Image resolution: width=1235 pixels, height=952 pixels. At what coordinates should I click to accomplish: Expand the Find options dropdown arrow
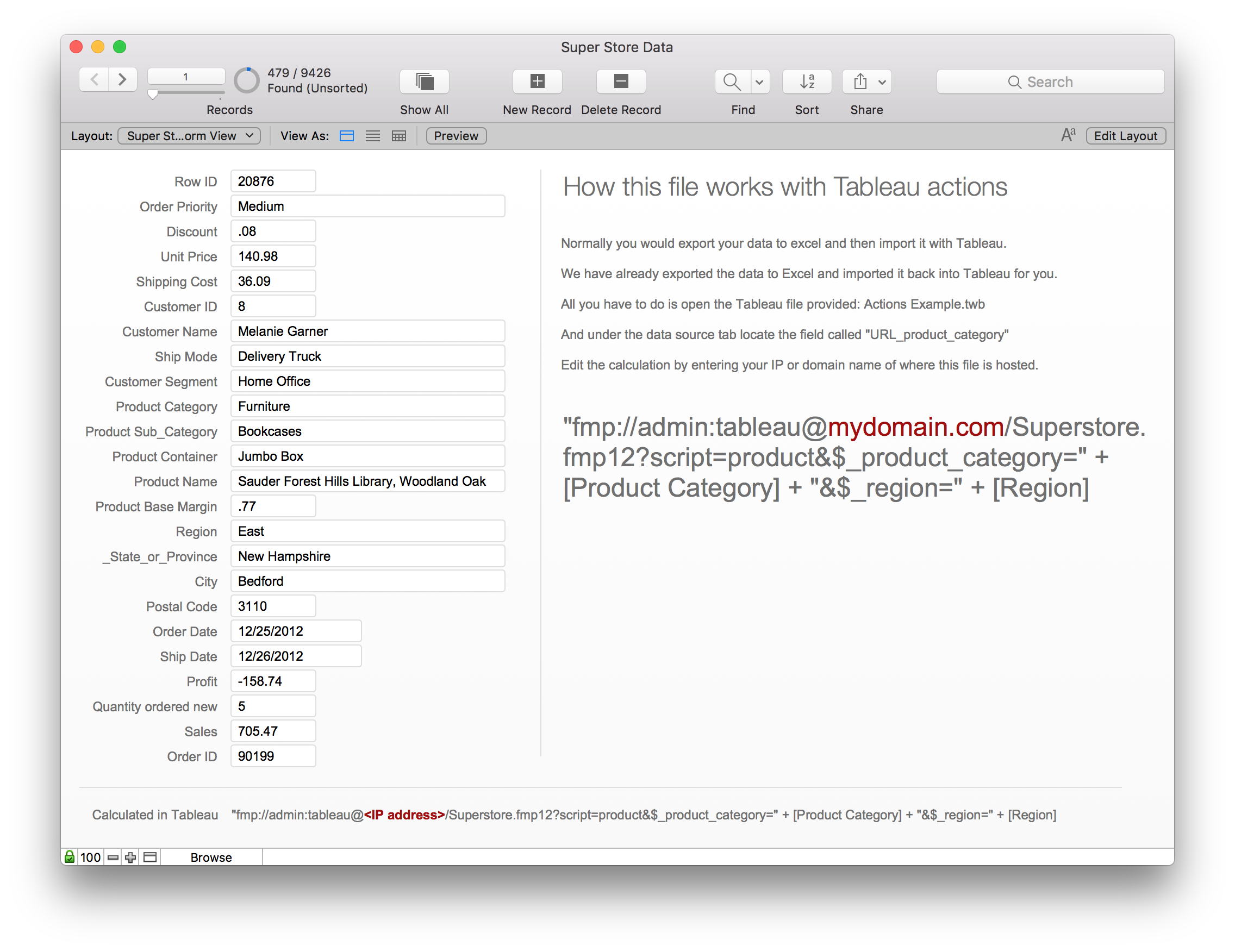click(x=759, y=82)
